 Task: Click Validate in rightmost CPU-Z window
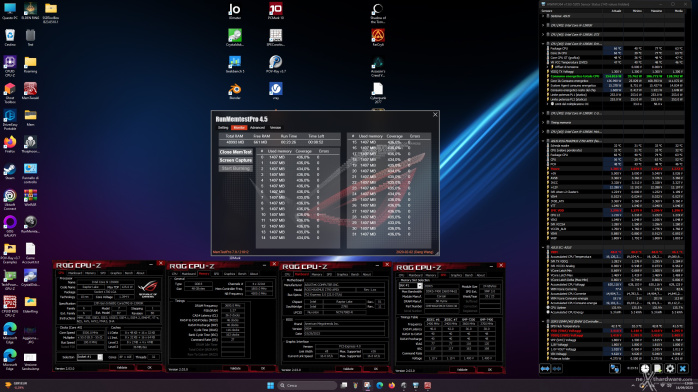462,369
